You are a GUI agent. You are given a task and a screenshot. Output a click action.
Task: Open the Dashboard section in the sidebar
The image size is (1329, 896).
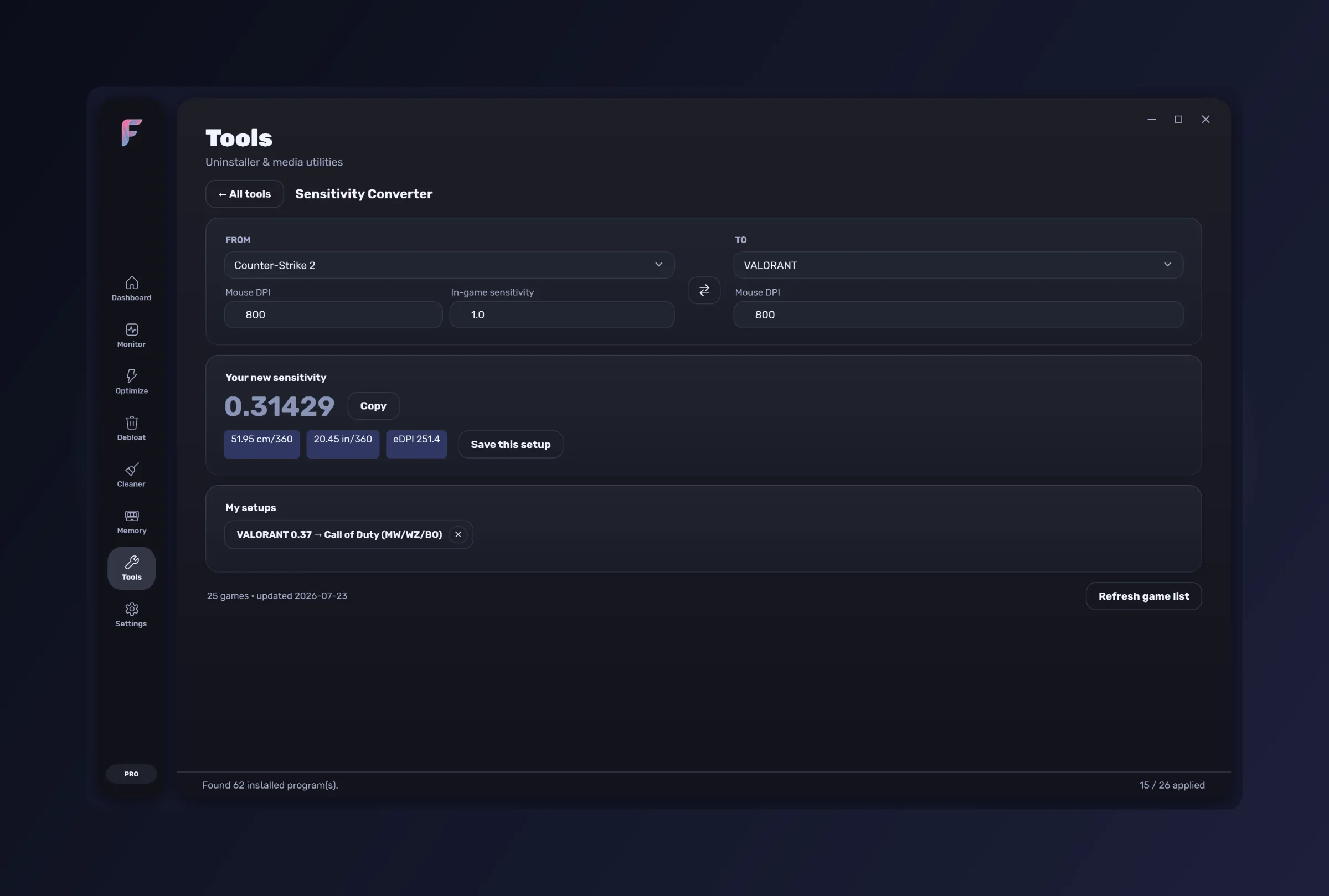[131, 289]
